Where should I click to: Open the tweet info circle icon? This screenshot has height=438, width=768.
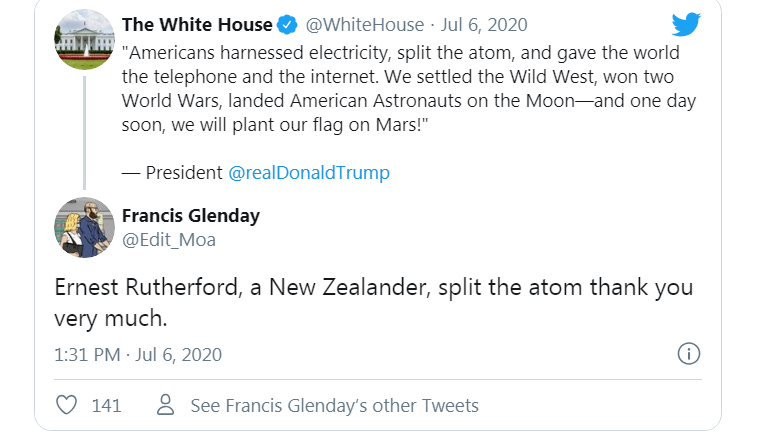[688, 354]
